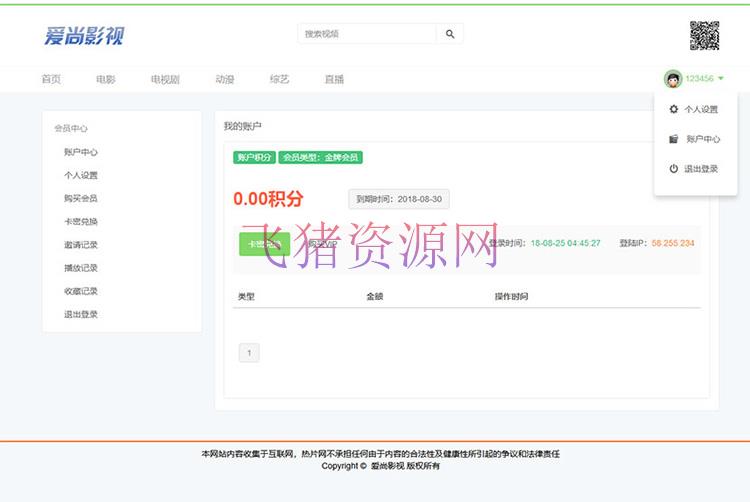The image size is (750, 502).
Task: Click the QR code image
Action: tap(704, 35)
